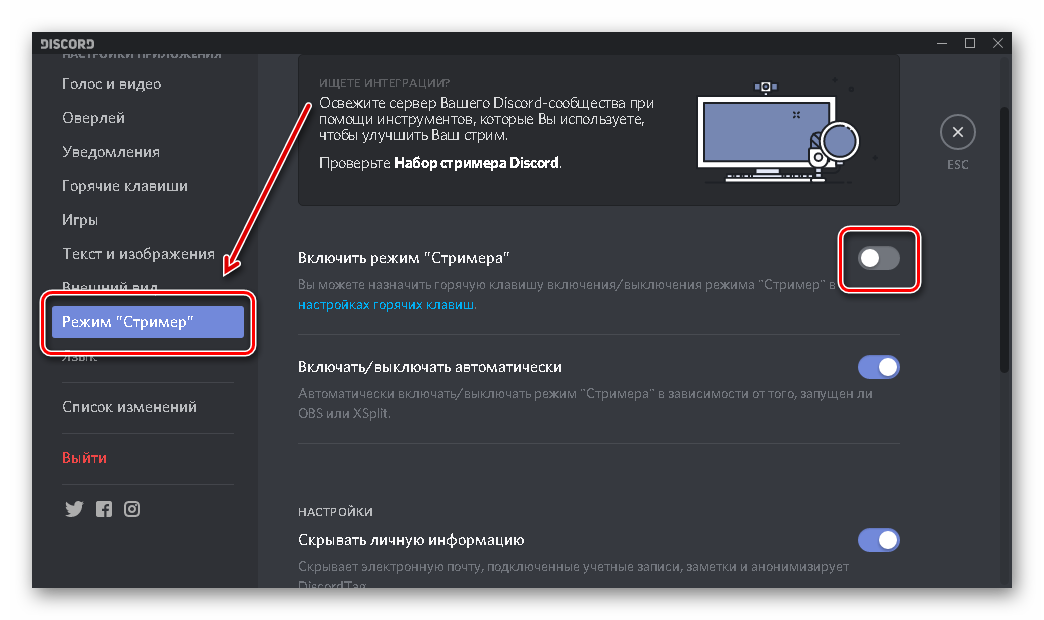Open Twitter icon in sidebar

pos(74,509)
